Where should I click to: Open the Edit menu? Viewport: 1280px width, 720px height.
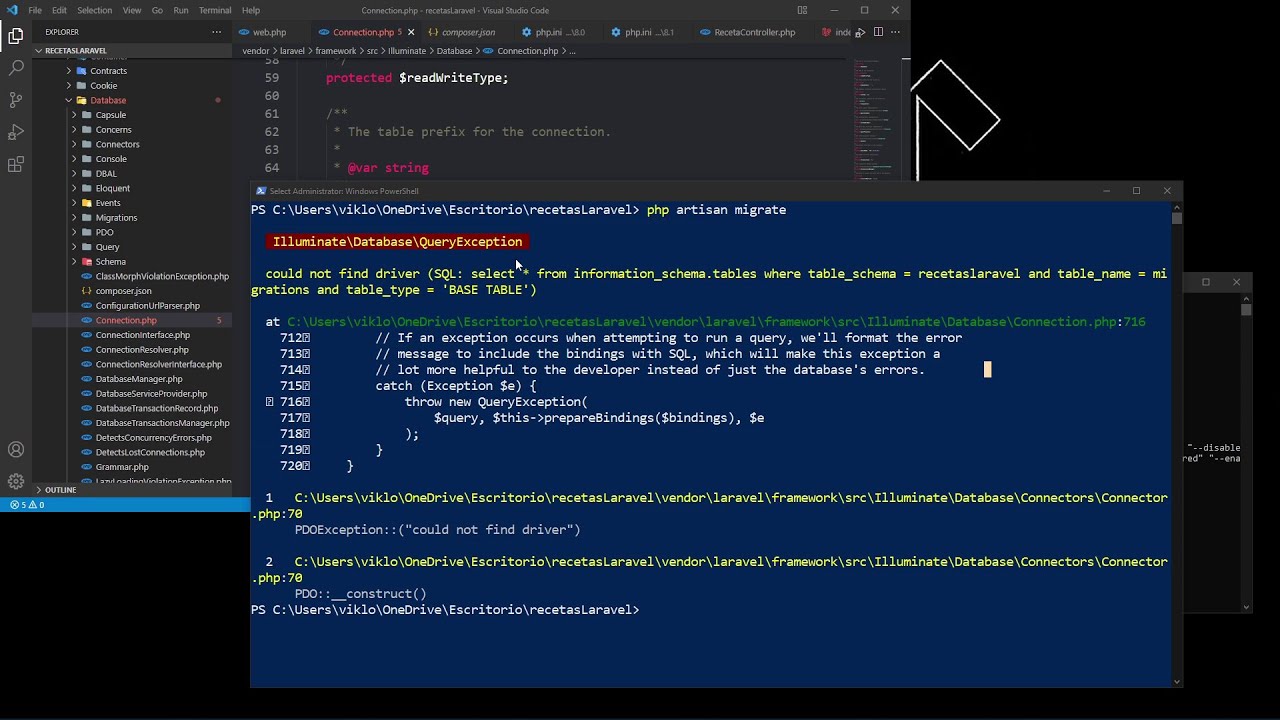click(x=60, y=10)
